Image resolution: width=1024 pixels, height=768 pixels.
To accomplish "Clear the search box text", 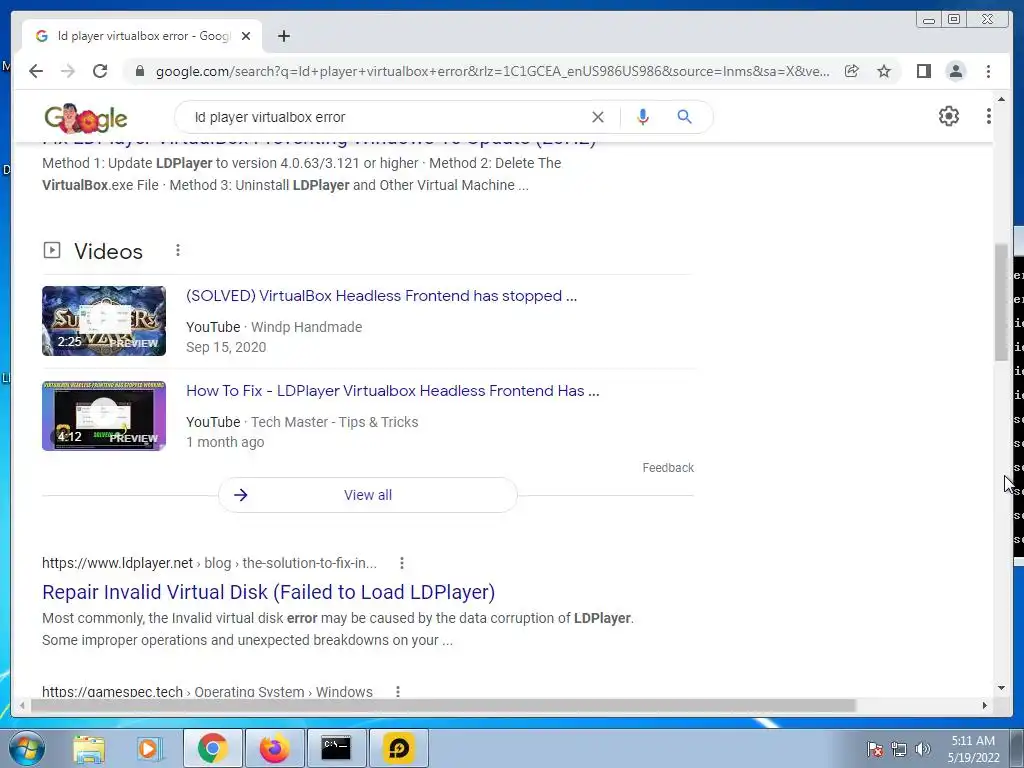I will 598,117.
